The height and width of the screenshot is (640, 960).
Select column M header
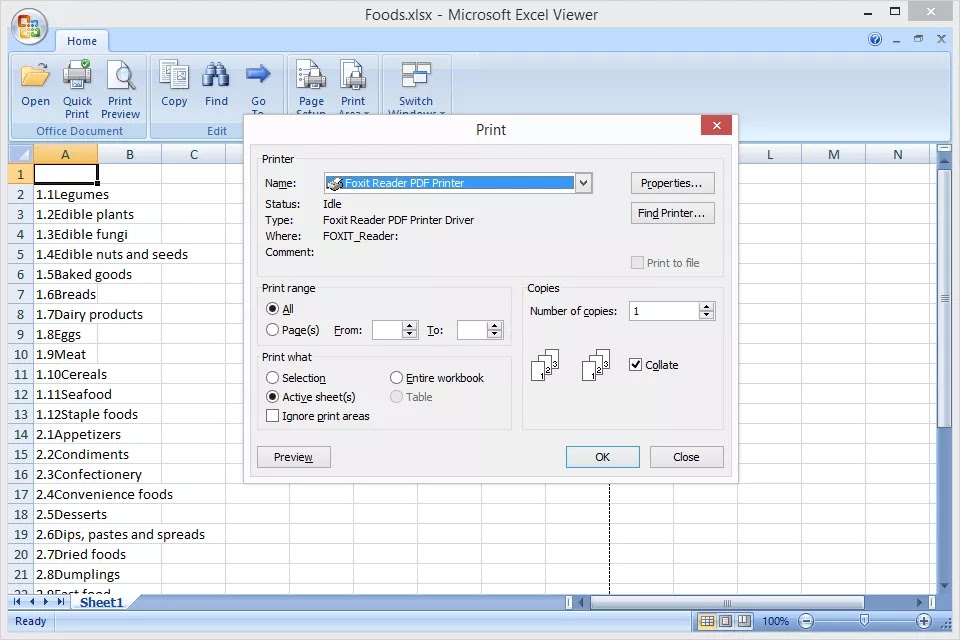(833, 154)
